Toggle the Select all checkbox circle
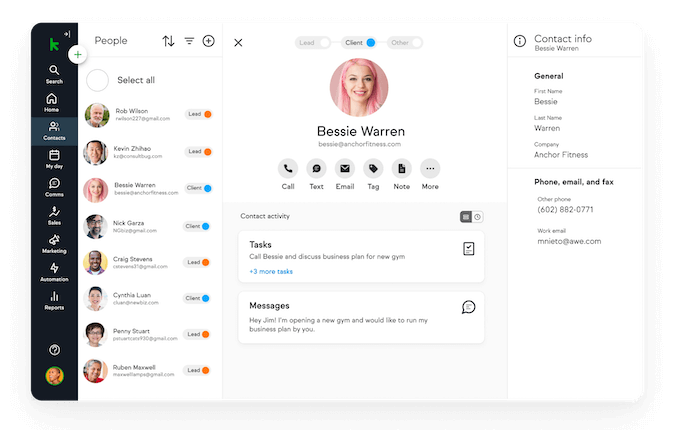The image size is (680, 430). (98, 80)
